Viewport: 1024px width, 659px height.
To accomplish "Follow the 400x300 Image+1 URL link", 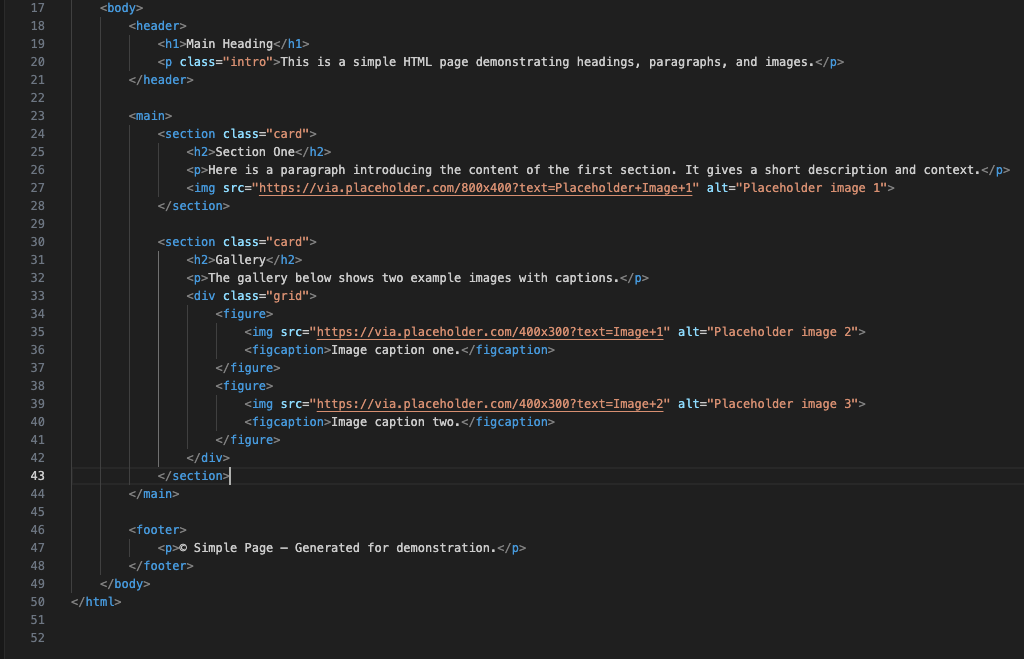I will pyautogui.click(x=490, y=332).
